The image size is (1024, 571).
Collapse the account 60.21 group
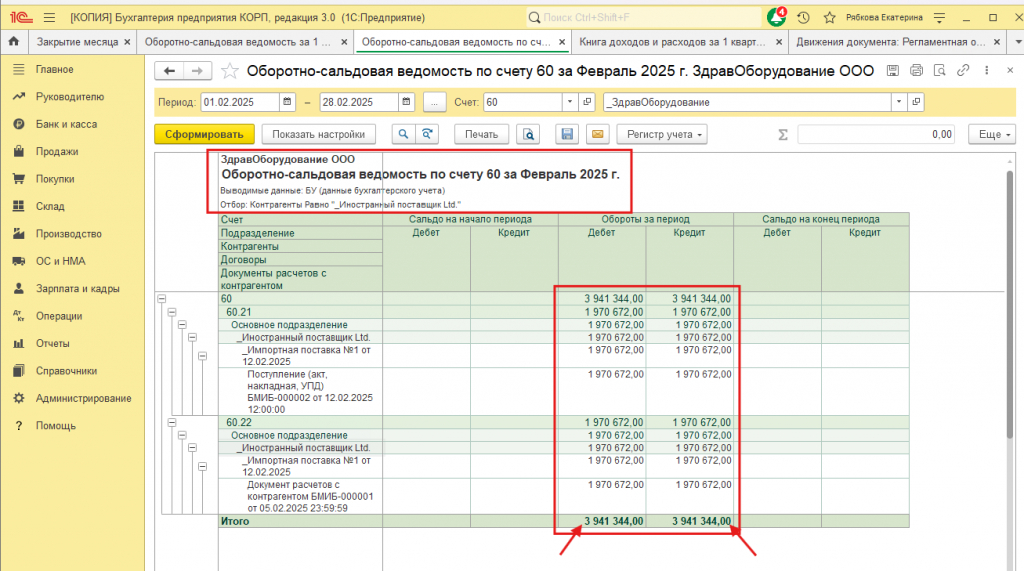click(172, 312)
